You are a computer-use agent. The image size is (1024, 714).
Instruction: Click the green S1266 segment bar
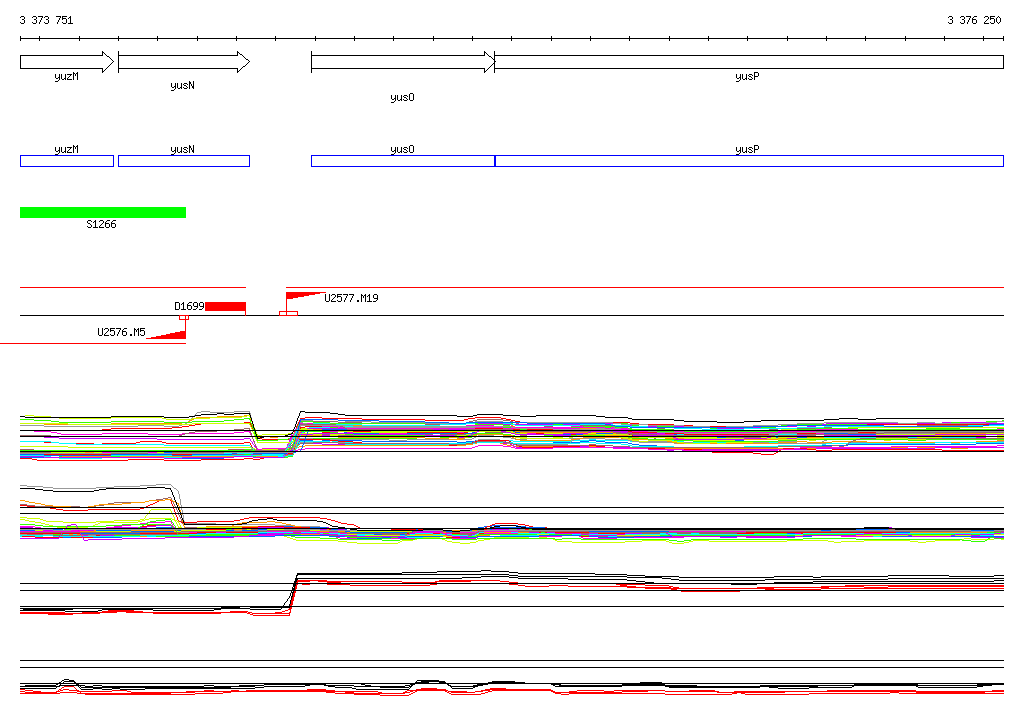coord(103,212)
